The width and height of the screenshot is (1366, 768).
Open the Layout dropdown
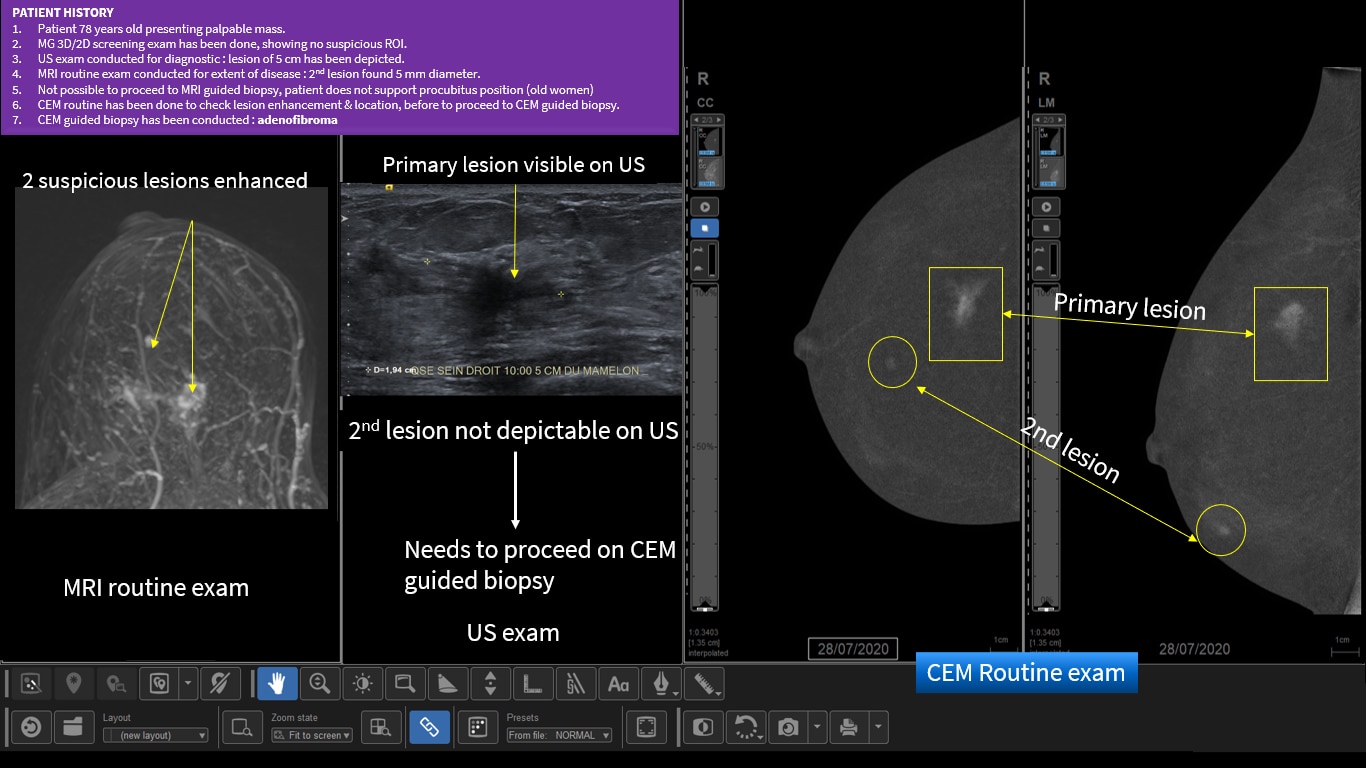coord(156,735)
